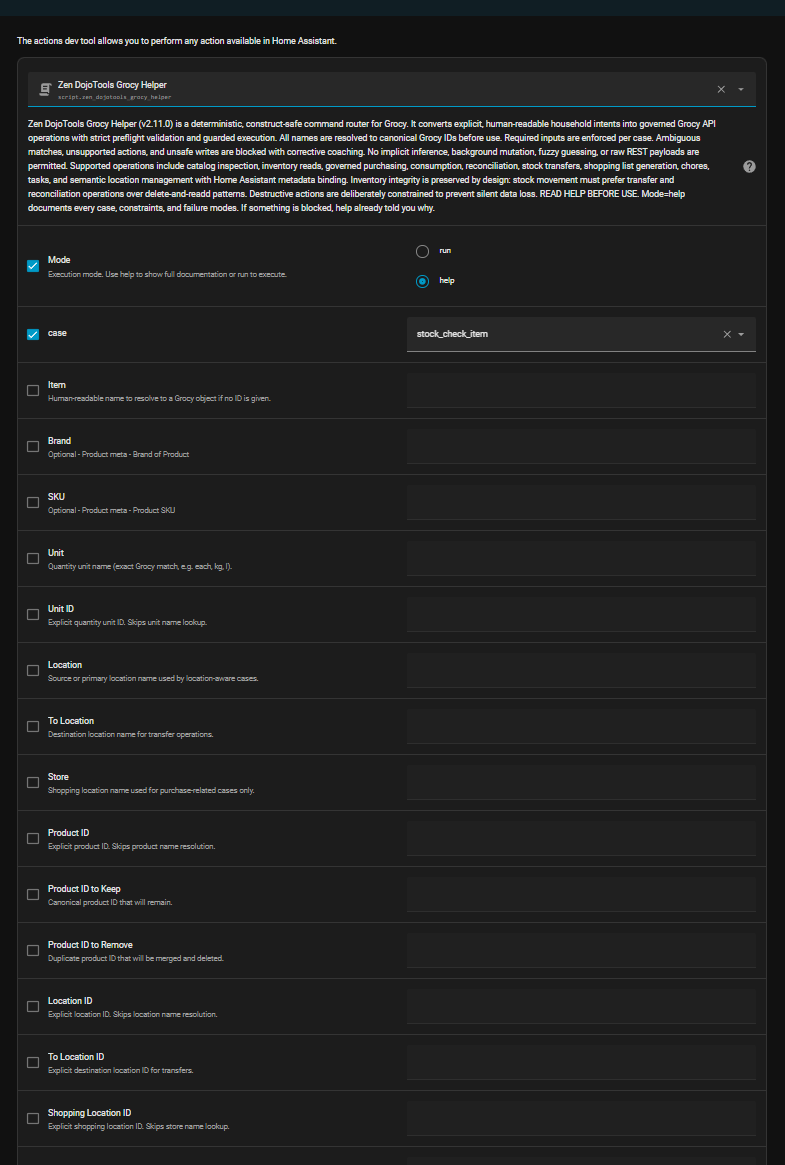Image resolution: width=785 pixels, height=1165 pixels.
Task: Uncheck the case checkbox
Action: (x=33, y=334)
